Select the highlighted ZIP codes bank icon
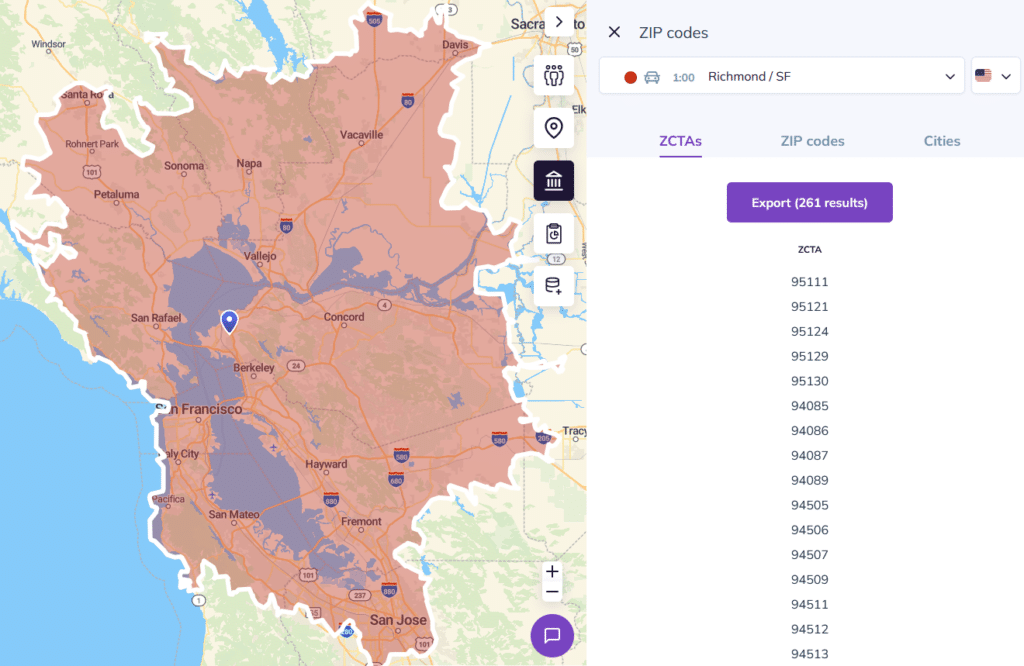The width and height of the screenshot is (1024, 666). pyautogui.click(x=553, y=181)
